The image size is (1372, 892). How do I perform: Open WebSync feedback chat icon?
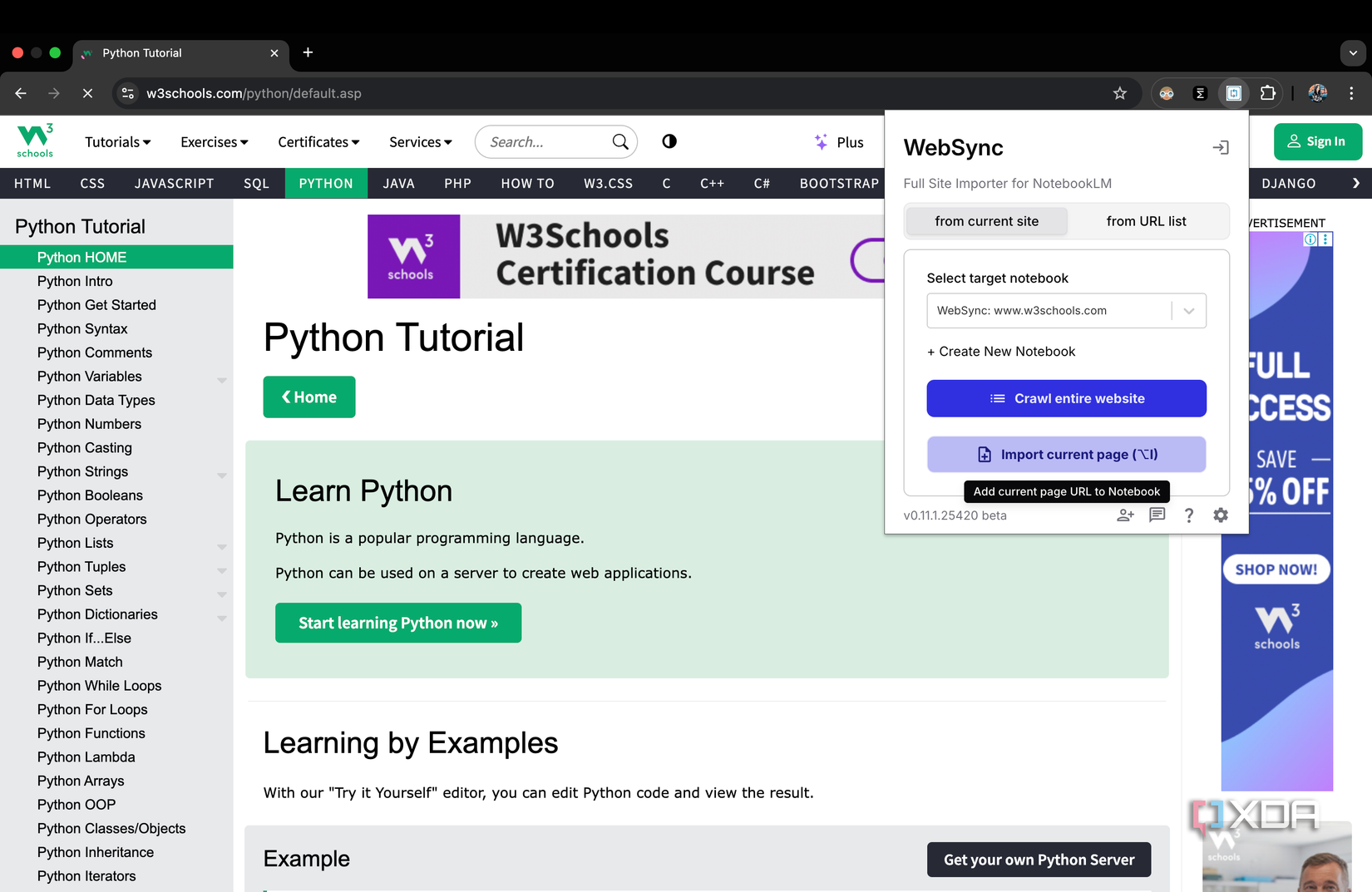tap(1157, 515)
